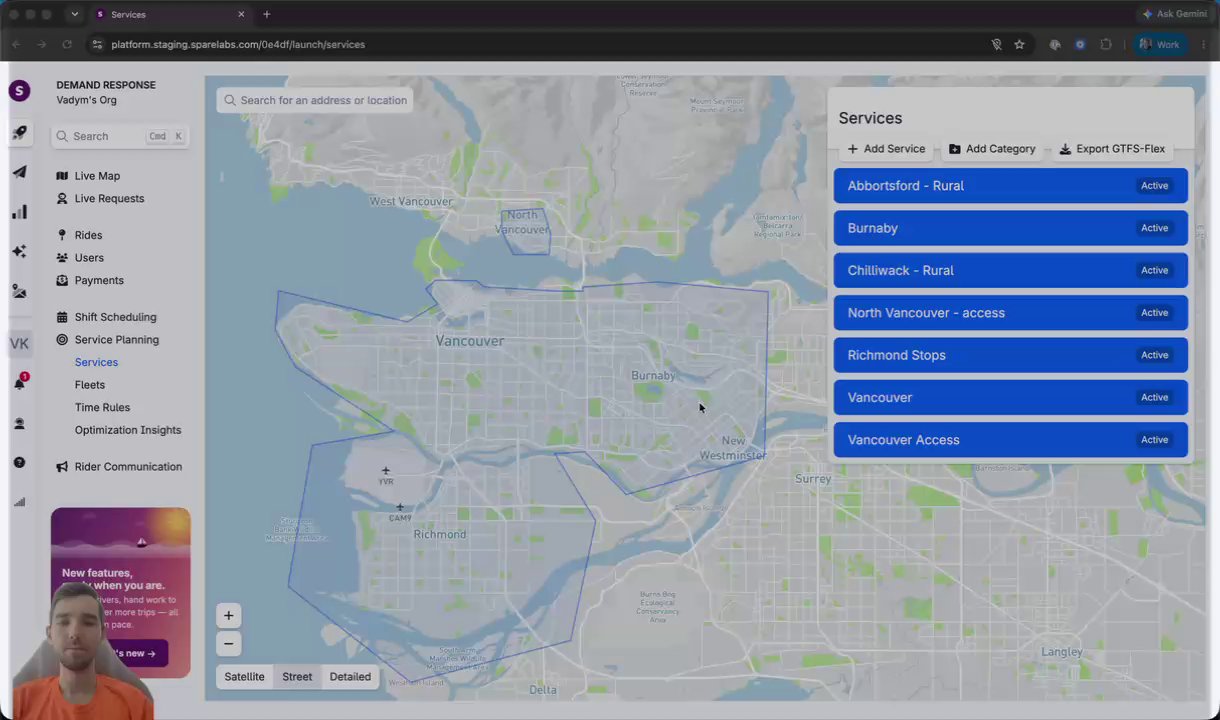Image resolution: width=1220 pixels, height=720 pixels.
Task: Select the Richmond Stops service bar
Action: pos(1011,355)
